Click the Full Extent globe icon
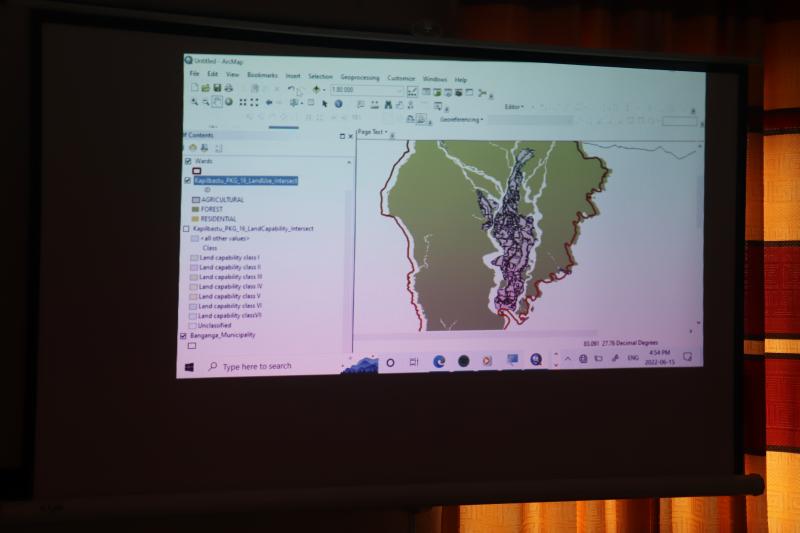Viewport: 800px width, 533px height. point(229,102)
